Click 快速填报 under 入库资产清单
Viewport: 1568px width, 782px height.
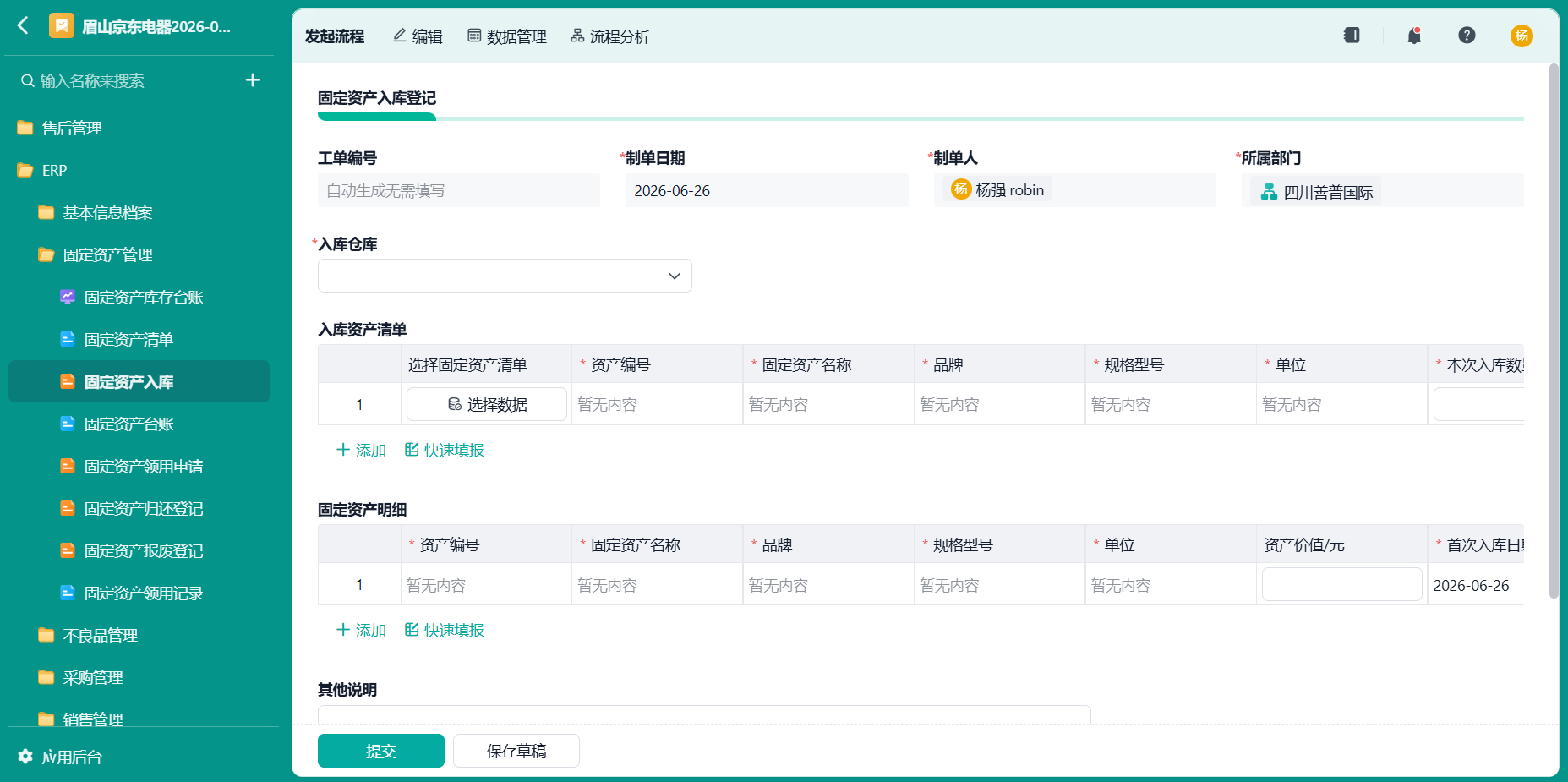(x=444, y=450)
